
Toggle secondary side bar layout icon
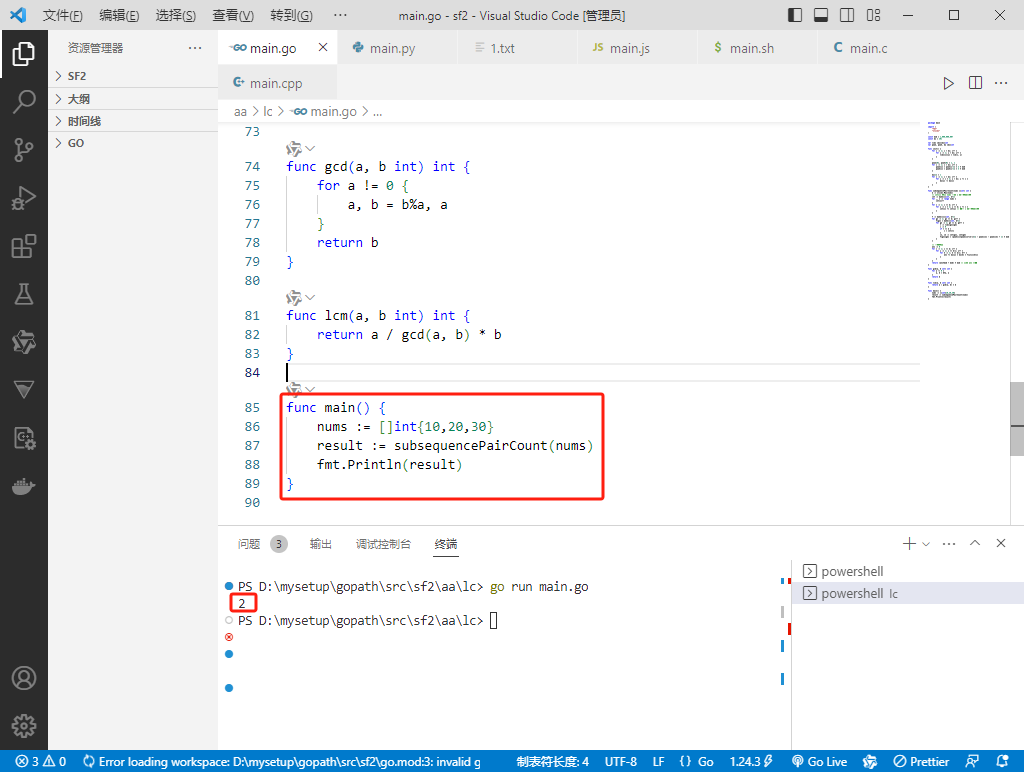click(x=847, y=15)
